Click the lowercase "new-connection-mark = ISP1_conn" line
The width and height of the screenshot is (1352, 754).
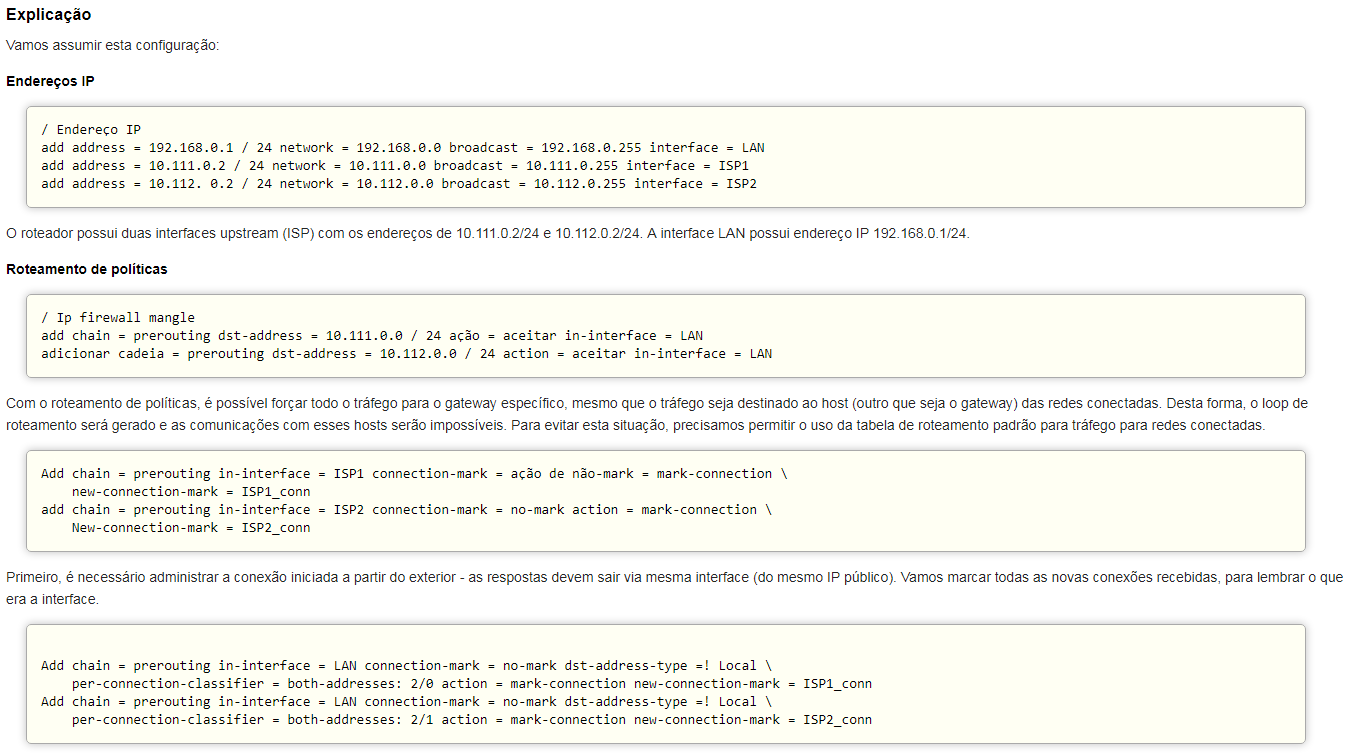point(191,492)
